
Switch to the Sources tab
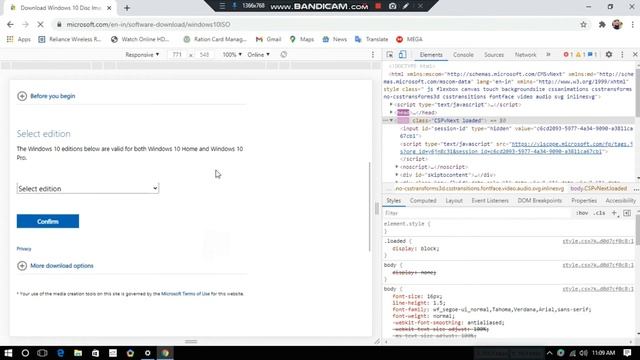[494, 55]
